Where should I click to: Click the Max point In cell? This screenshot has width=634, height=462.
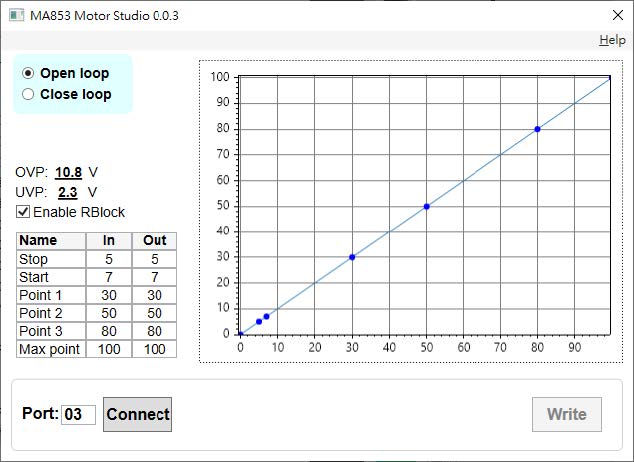point(109,349)
